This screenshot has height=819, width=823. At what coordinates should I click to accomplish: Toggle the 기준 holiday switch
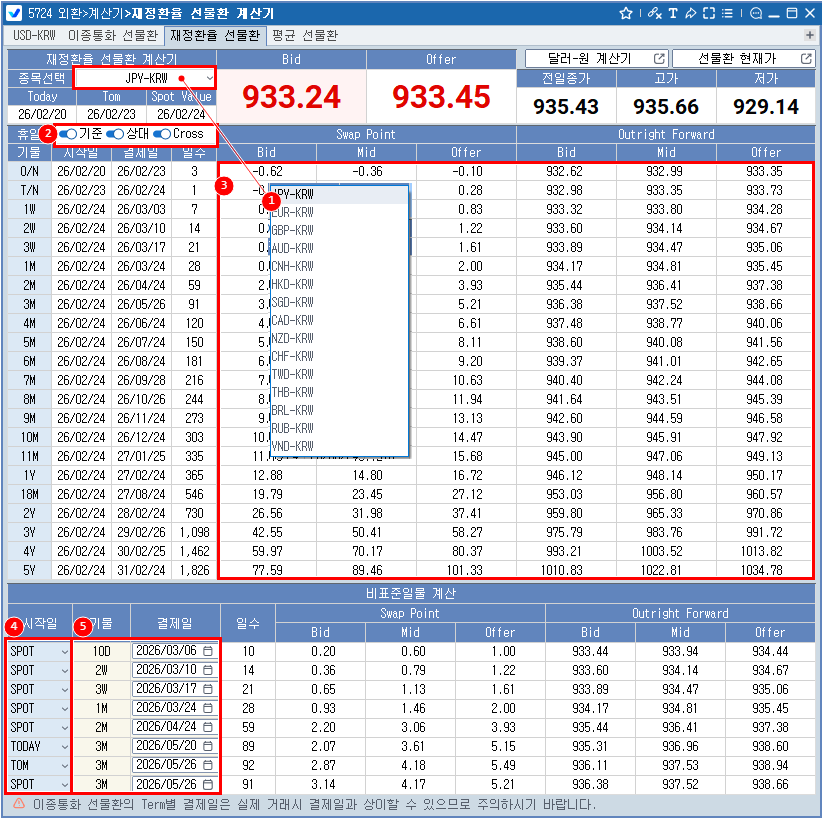[x=69, y=134]
